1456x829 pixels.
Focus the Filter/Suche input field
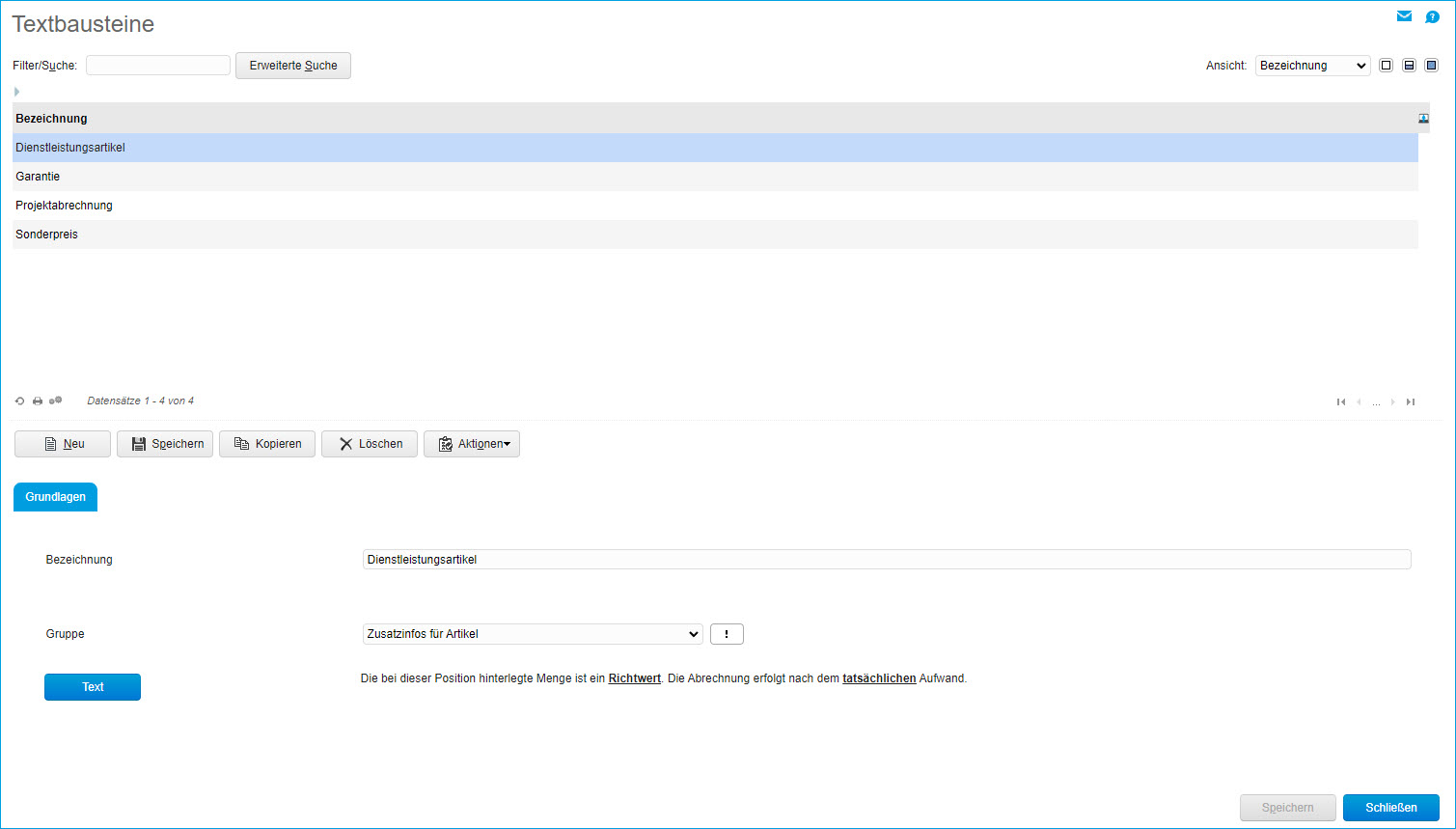[158, 65]
